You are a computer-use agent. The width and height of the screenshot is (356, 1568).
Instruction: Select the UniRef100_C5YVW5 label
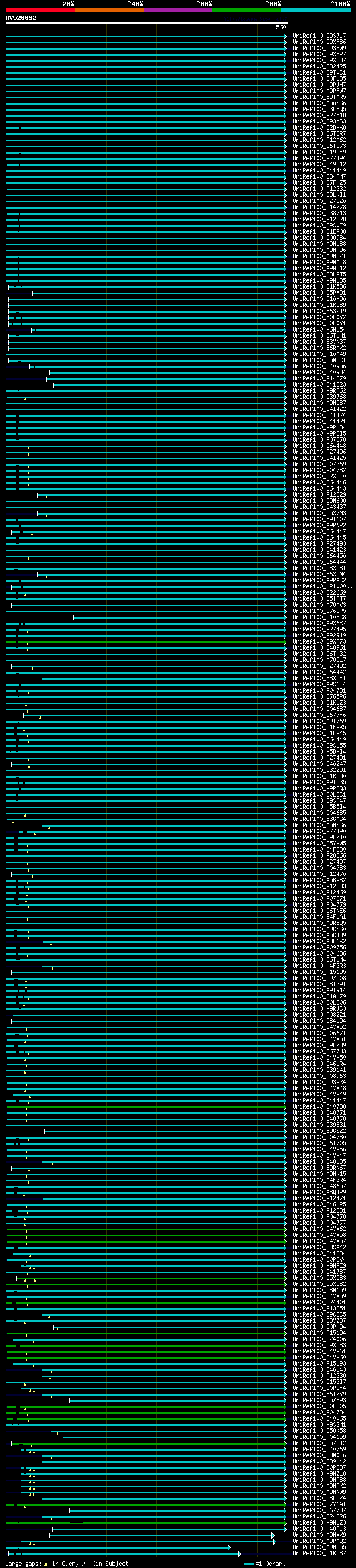coord(319,843)
